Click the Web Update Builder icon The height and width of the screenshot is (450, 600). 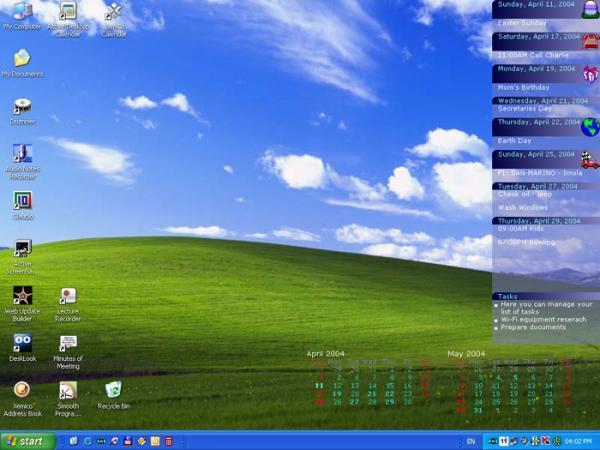(x=23, y=304)
